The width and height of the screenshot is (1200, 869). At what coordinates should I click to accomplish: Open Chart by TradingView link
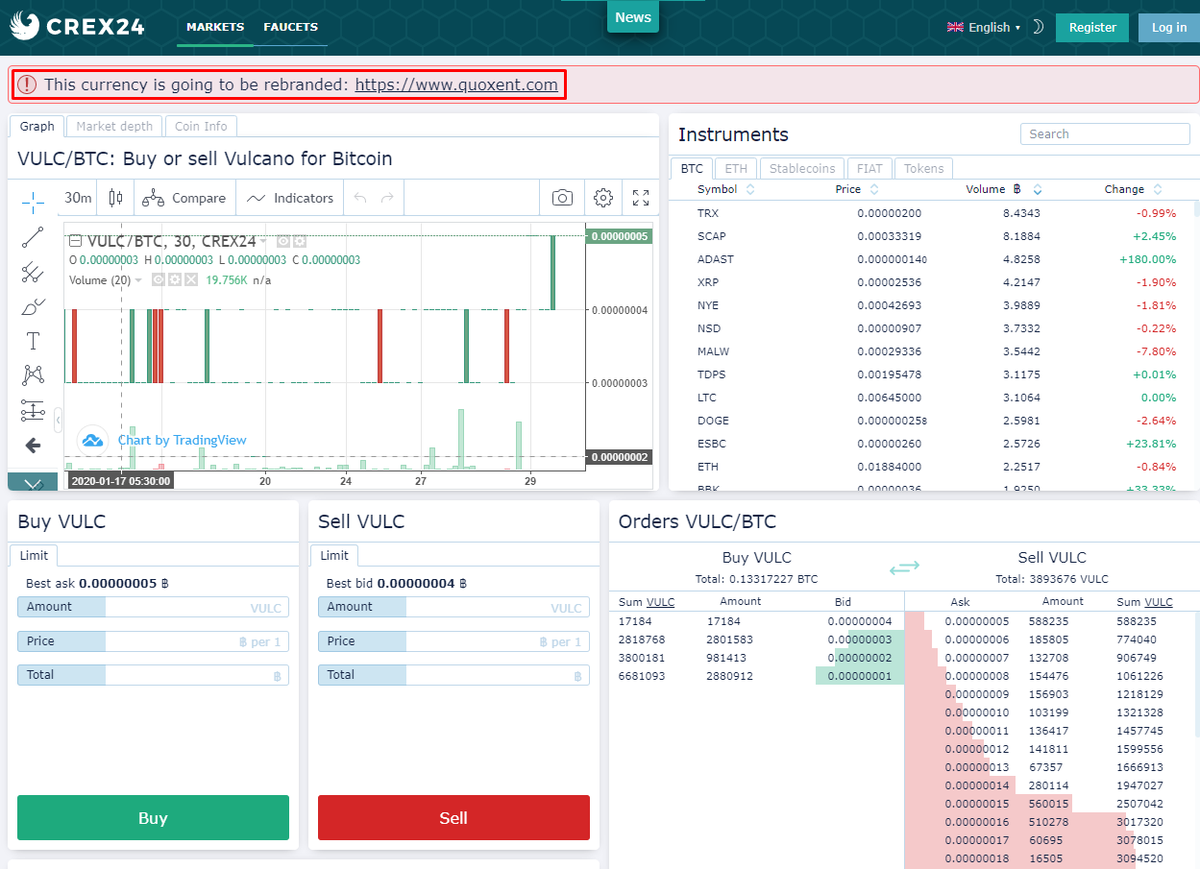(x=182, y=440)
